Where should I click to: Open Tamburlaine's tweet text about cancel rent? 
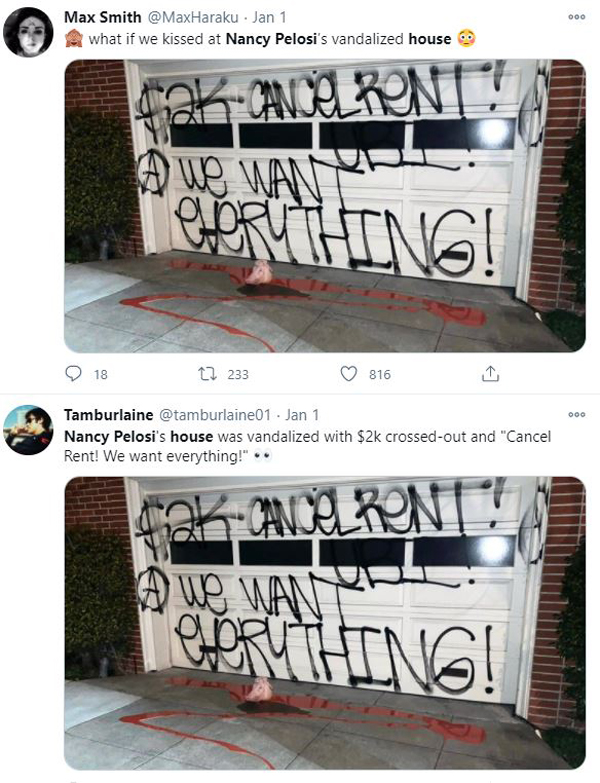point(307,446)
